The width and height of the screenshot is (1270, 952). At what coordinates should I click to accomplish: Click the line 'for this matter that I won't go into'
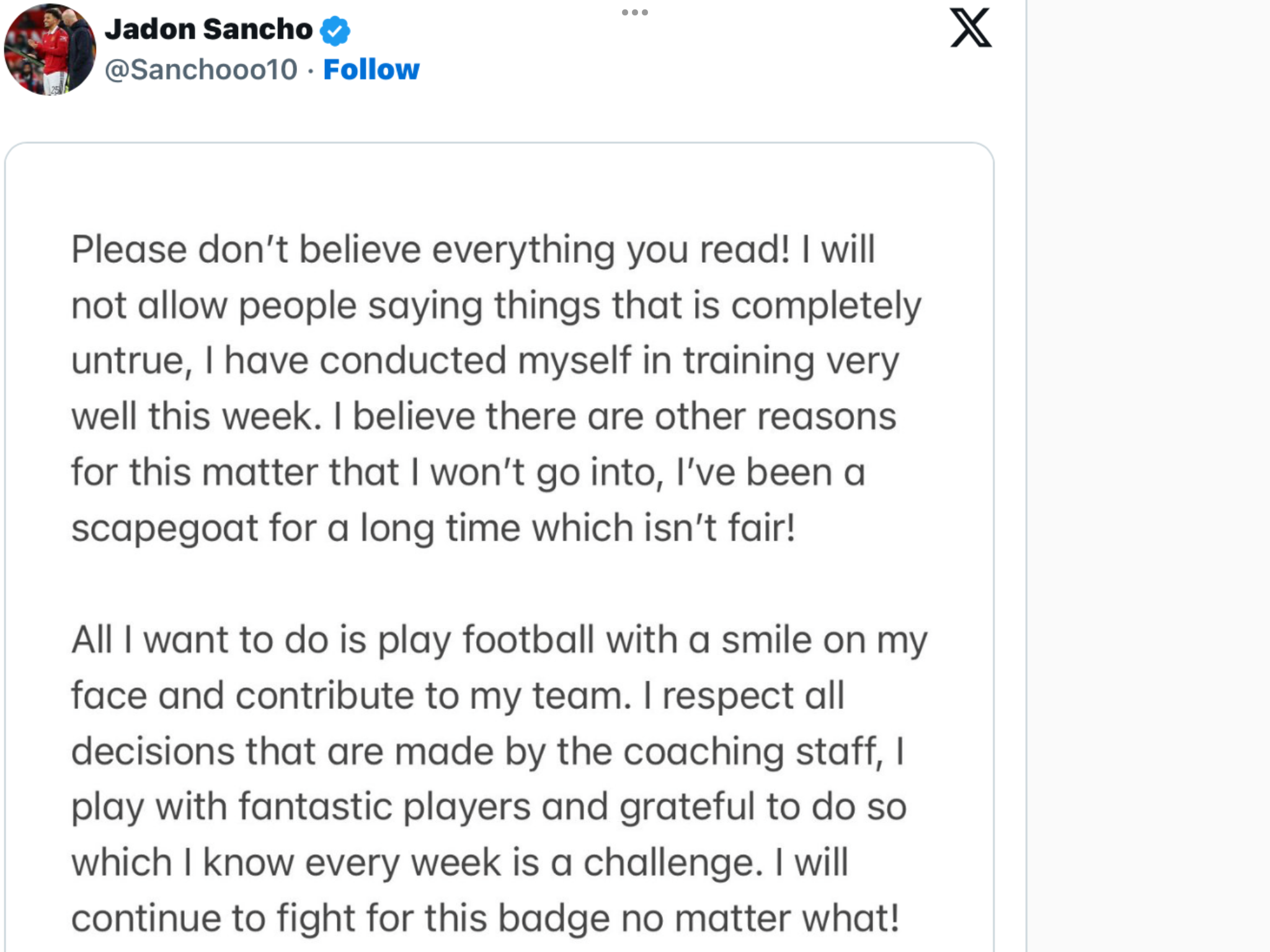(468, 472)
